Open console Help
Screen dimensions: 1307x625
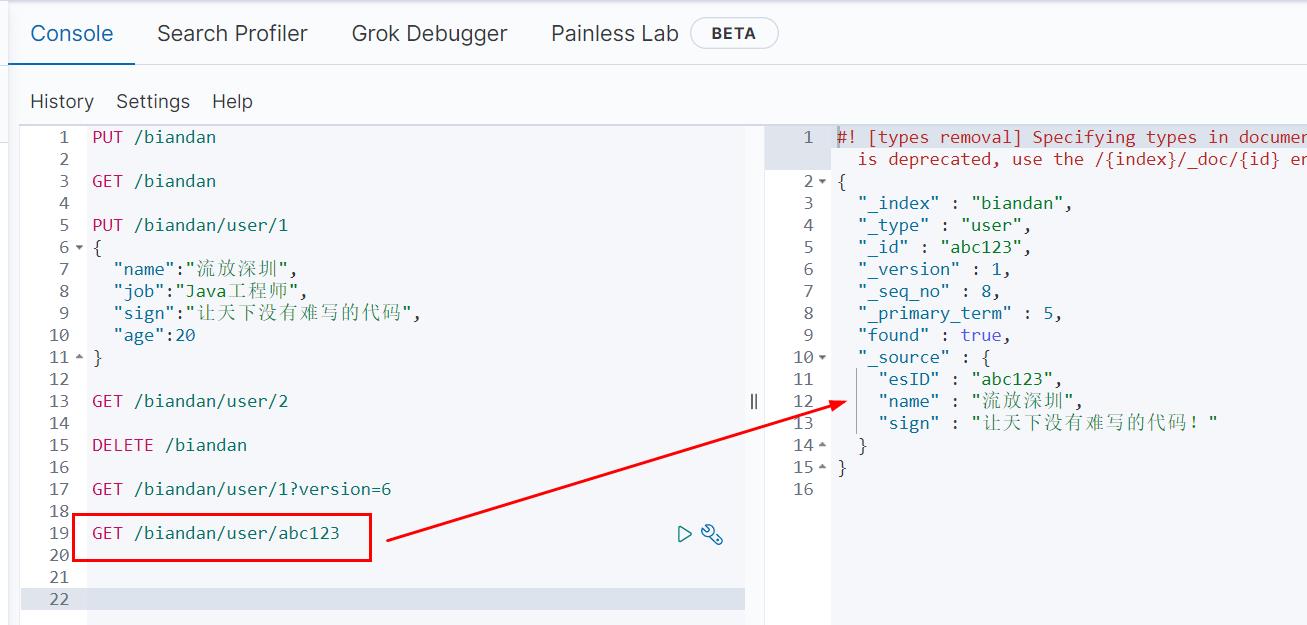click(x=232, y=101)
